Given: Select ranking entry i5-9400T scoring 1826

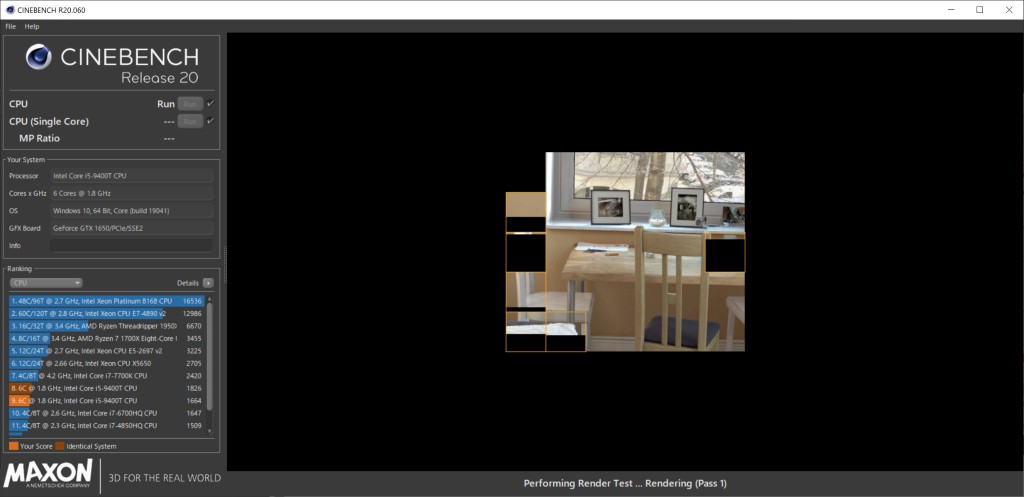Looking at the screenshot, I should pos(106,388).
